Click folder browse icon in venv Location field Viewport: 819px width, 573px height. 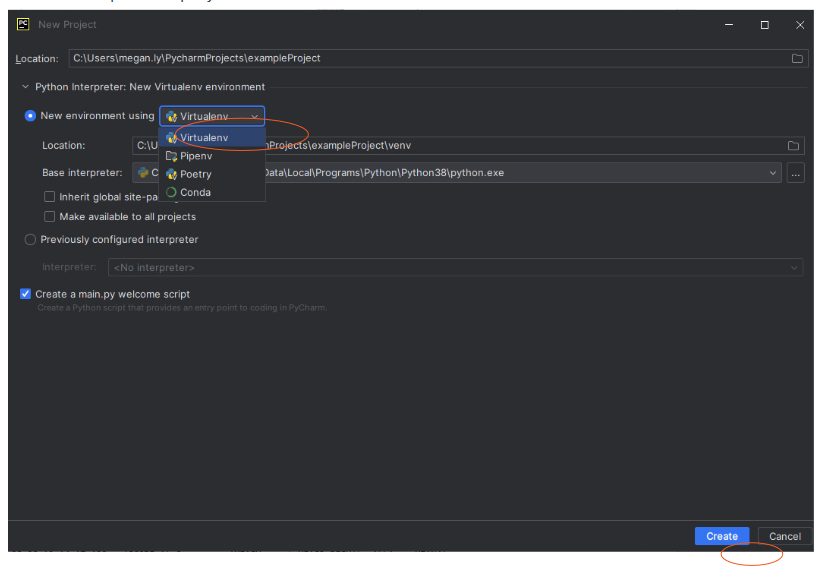pyautogui.click(x=793, y=146)
